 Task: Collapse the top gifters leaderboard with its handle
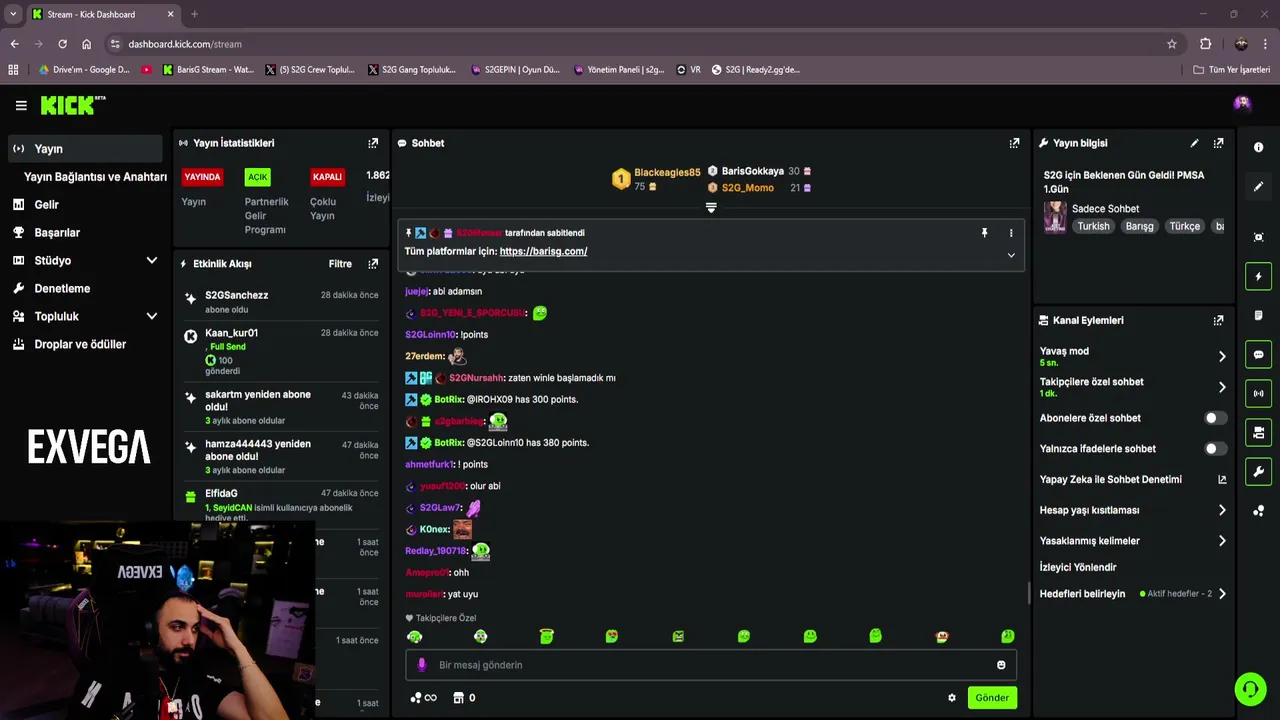coord(711,208)
